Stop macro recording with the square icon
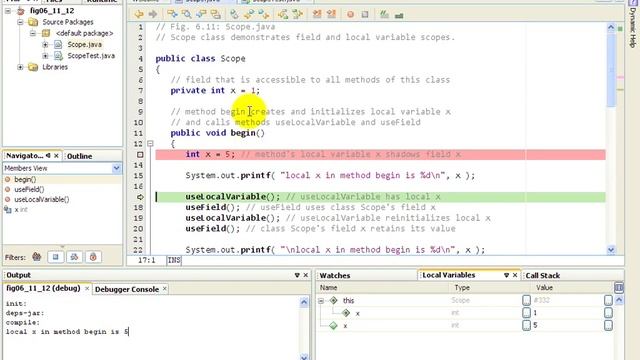Screen dimensions: 640x360 [x=365, y=15]
